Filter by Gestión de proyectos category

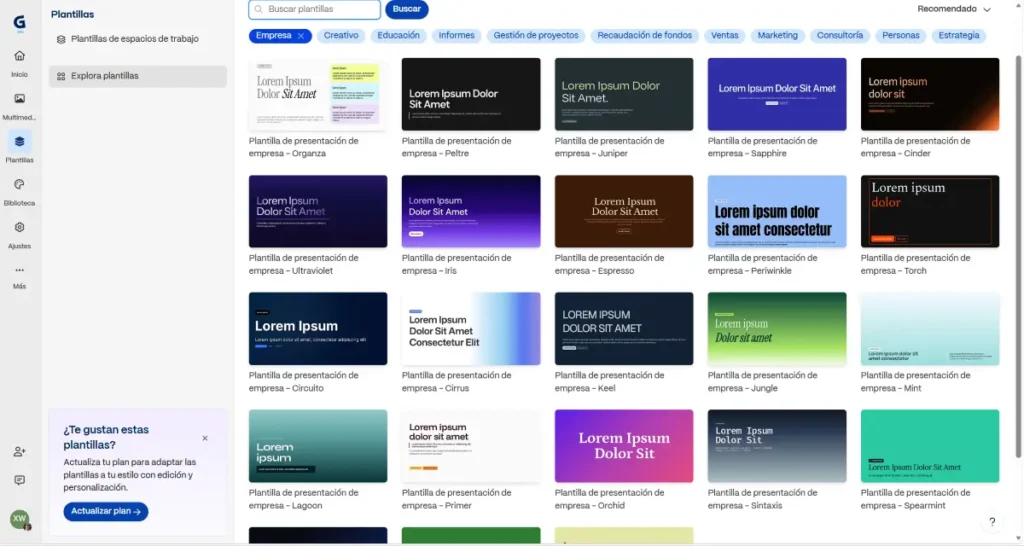pos(536,36)
